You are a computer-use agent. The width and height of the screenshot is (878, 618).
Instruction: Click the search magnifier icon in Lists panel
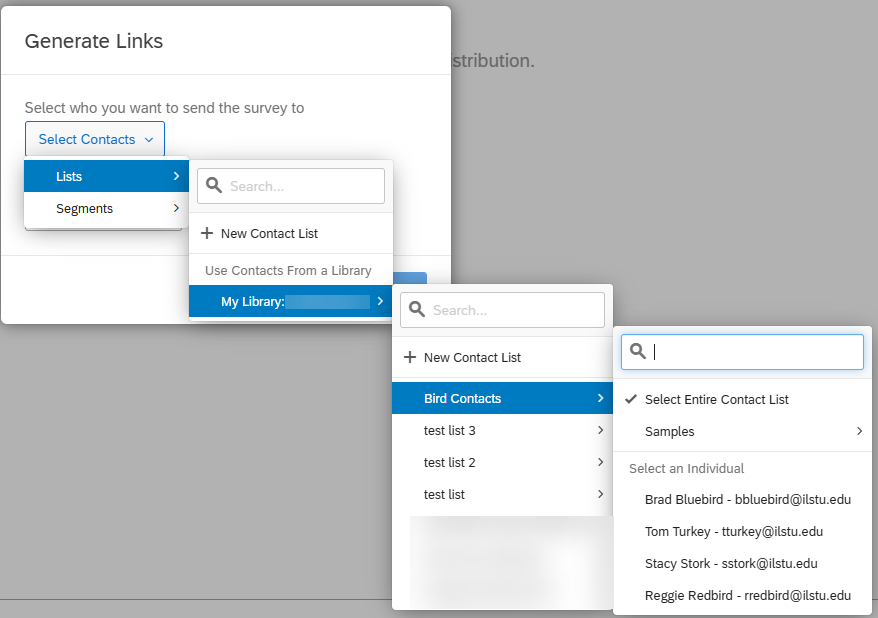[x=214, y=185]
